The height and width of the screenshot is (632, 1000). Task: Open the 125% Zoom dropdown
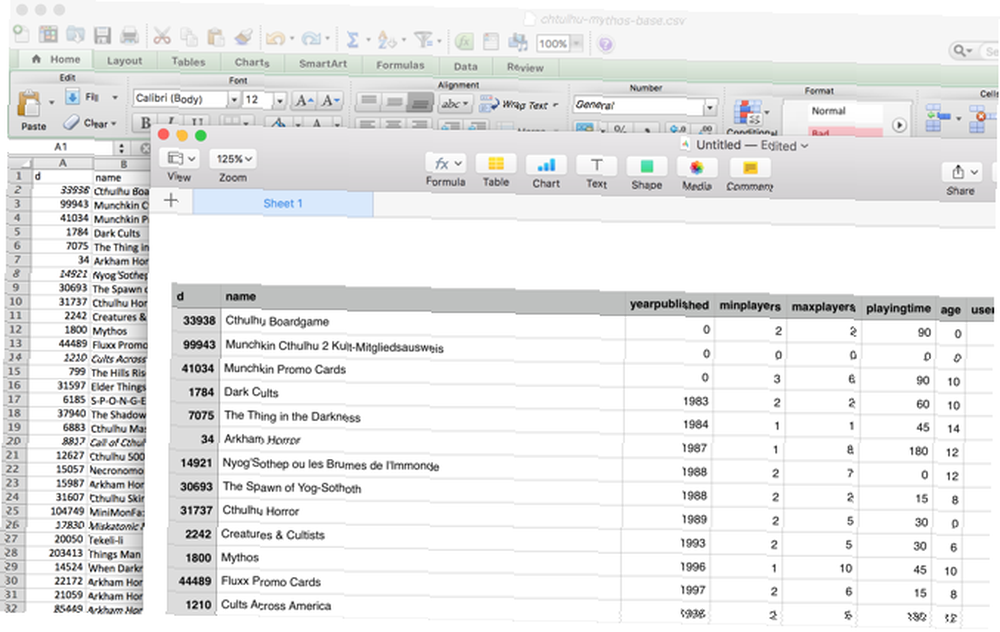(x=233, y=158)
